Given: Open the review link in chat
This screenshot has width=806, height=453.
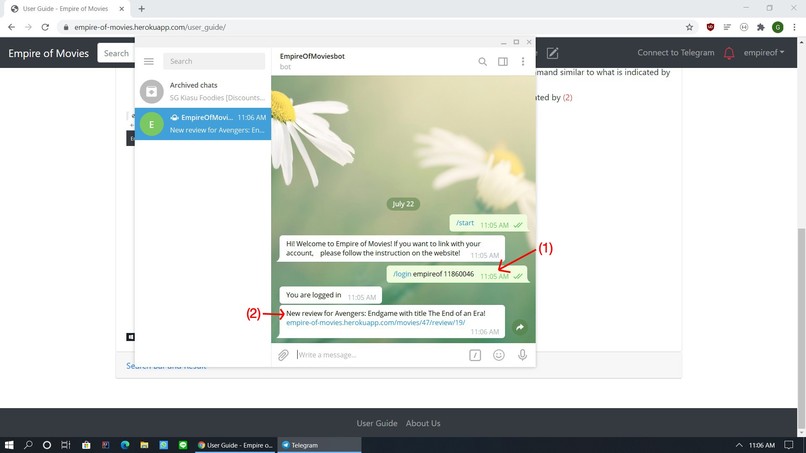Looking at the screenshot, I should point(375,322).
